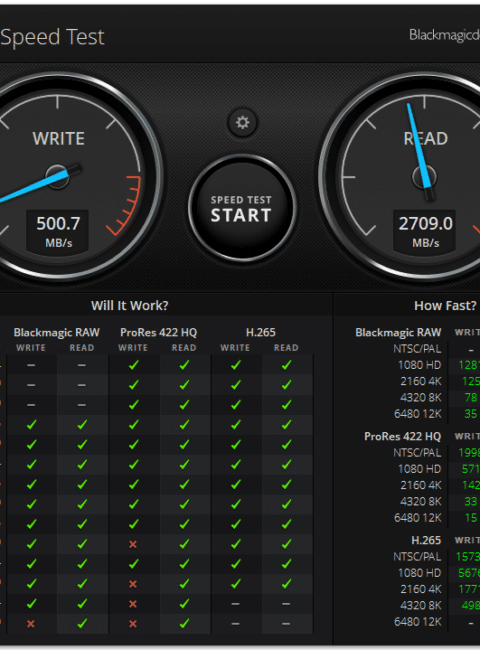The width and height of the screenshot is (480, 650).
Task: Select NTSC/PAL row under How Fast Blackmagic RAW
Action: [x=417, y=349]
